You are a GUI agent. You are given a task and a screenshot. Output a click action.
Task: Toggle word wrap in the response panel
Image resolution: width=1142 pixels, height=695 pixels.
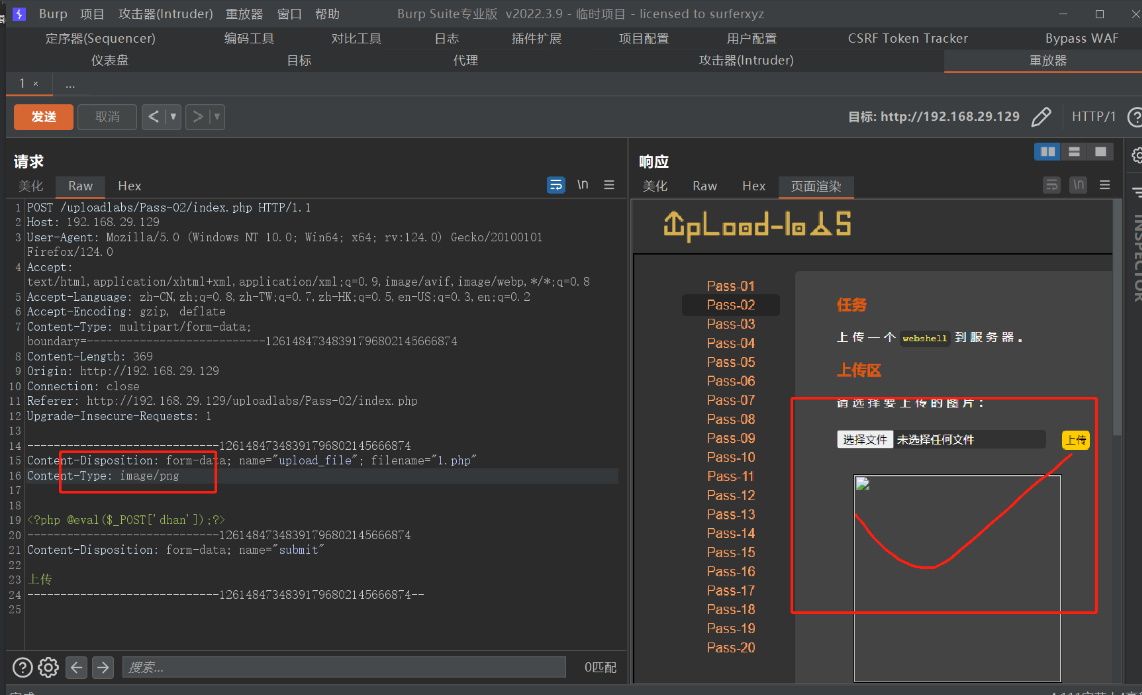click(x=1052, y=185)
